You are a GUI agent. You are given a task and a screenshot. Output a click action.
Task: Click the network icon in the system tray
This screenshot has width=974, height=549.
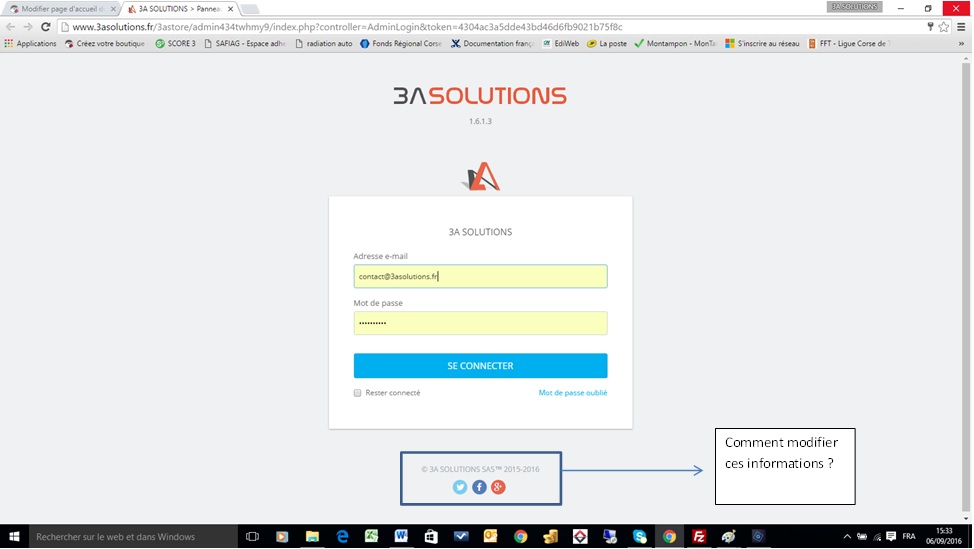(877, 537)
